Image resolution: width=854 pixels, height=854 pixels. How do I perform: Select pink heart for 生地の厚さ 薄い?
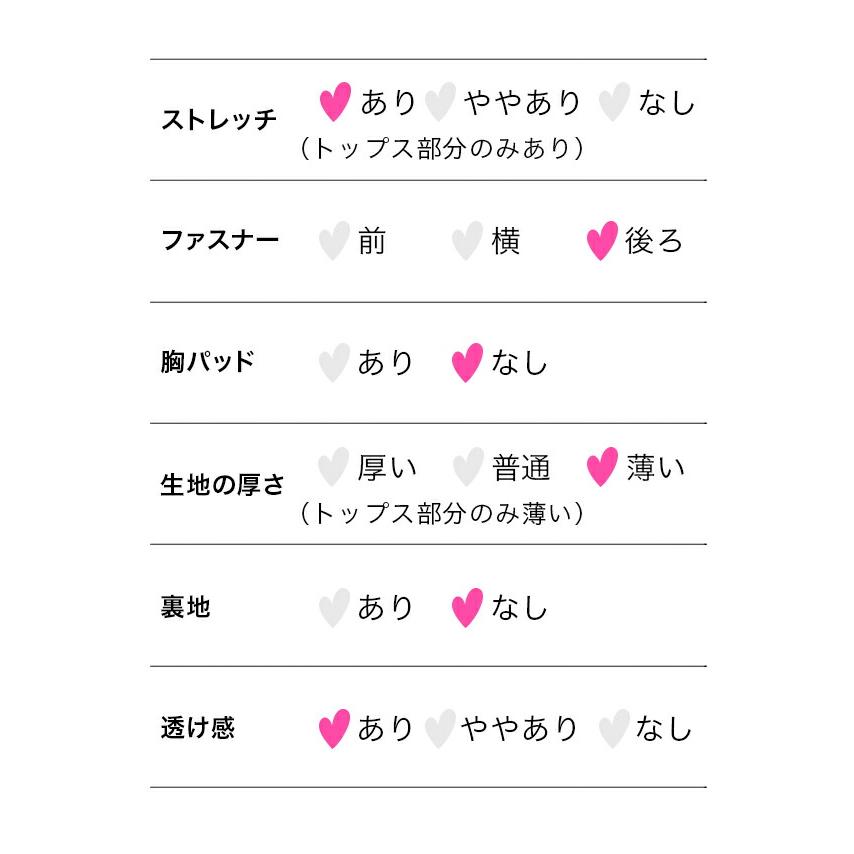pyautogui.click(x=601, y=467)
